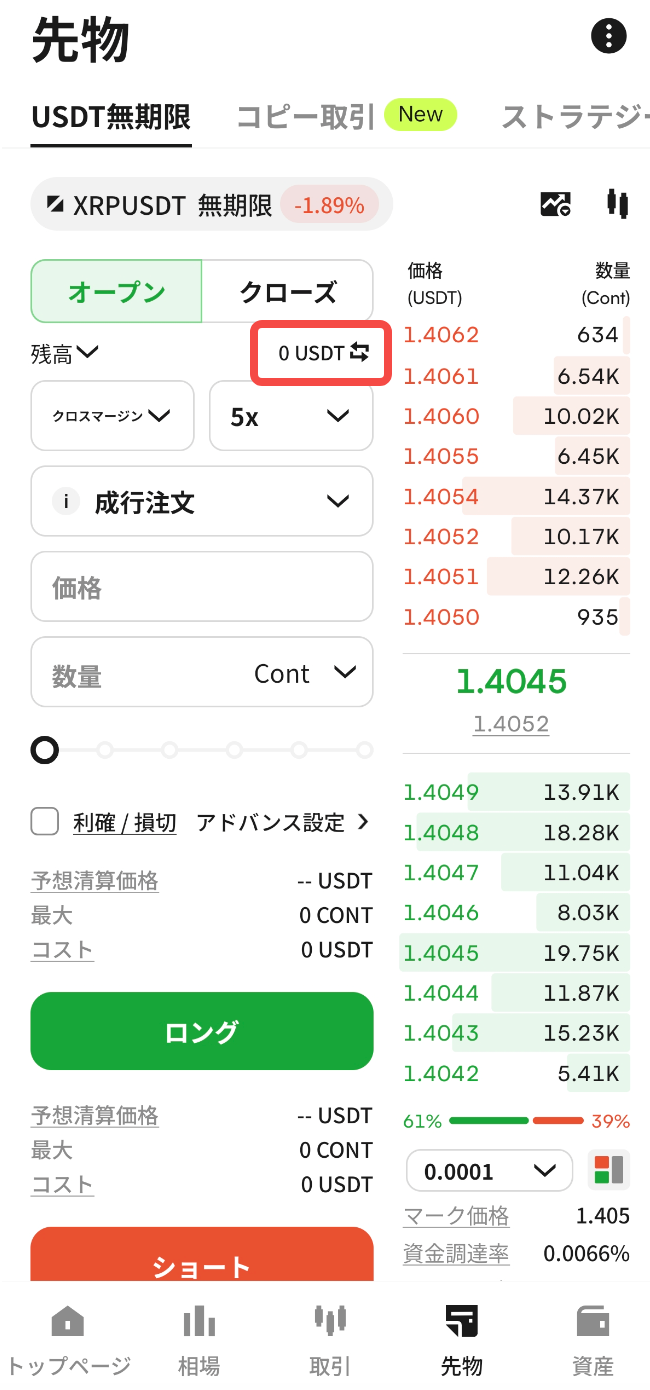Click last price 1.4045 in green
The height and width of the screenshot is (1390, 650).
(511, 681)
